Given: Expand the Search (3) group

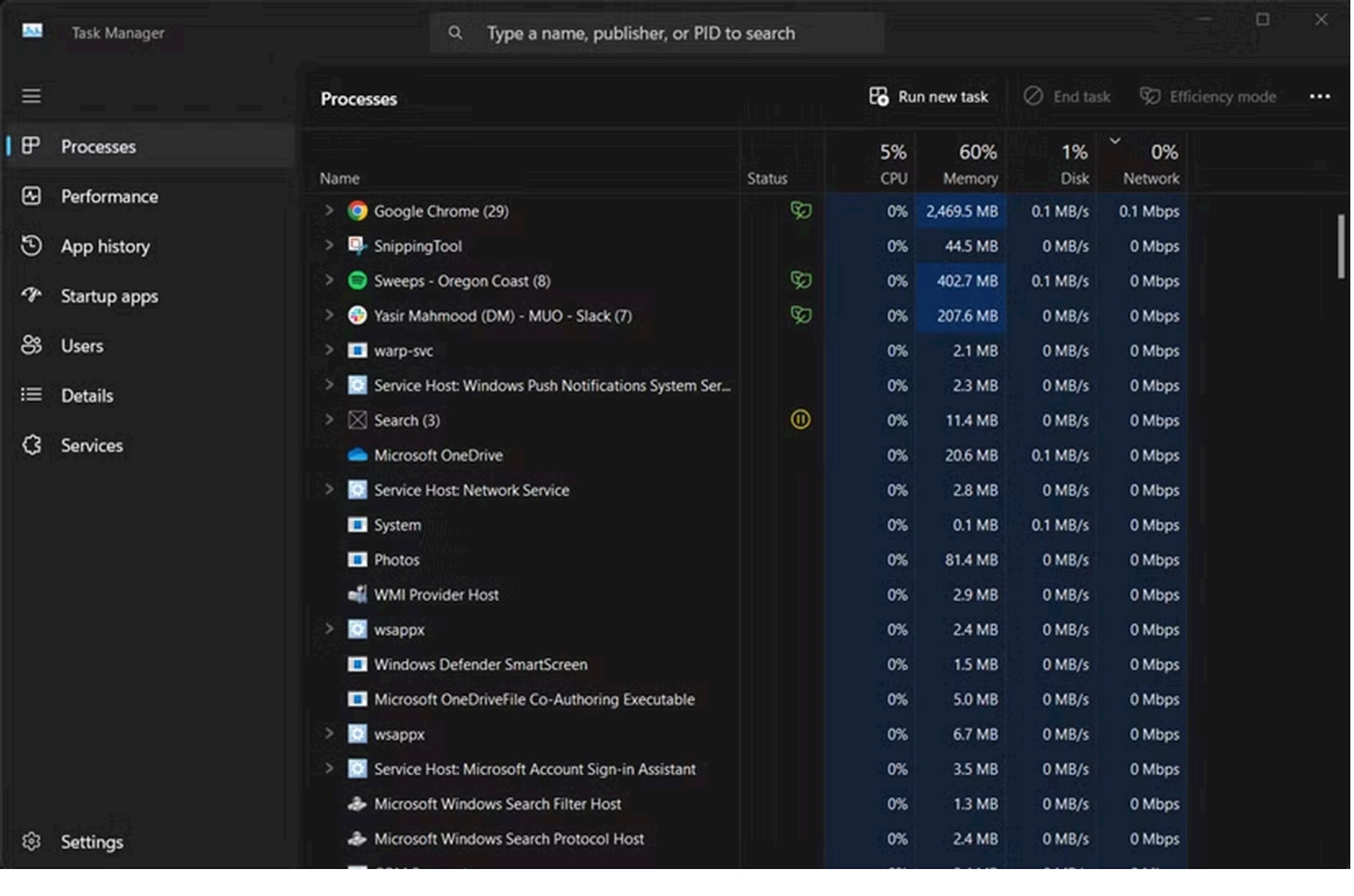Looking at the screenshot, I should [x=329, y=420].
